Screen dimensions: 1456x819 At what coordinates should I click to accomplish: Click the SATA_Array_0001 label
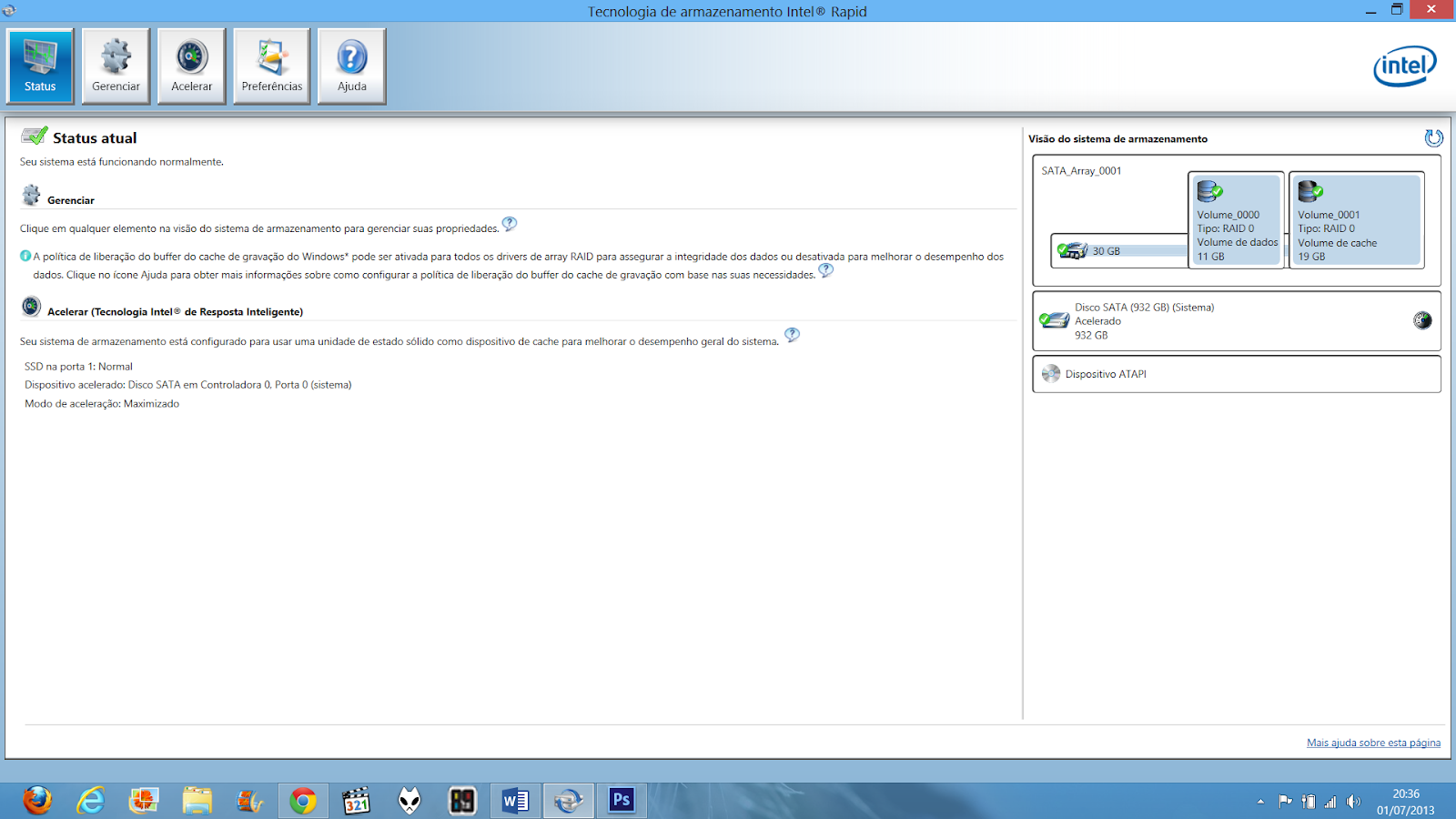[x=1081, y=171]
